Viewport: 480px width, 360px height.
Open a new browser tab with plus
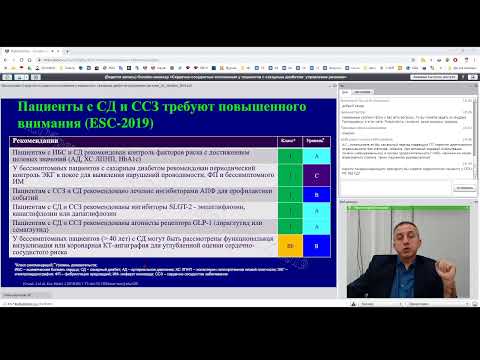click(67, 51)
